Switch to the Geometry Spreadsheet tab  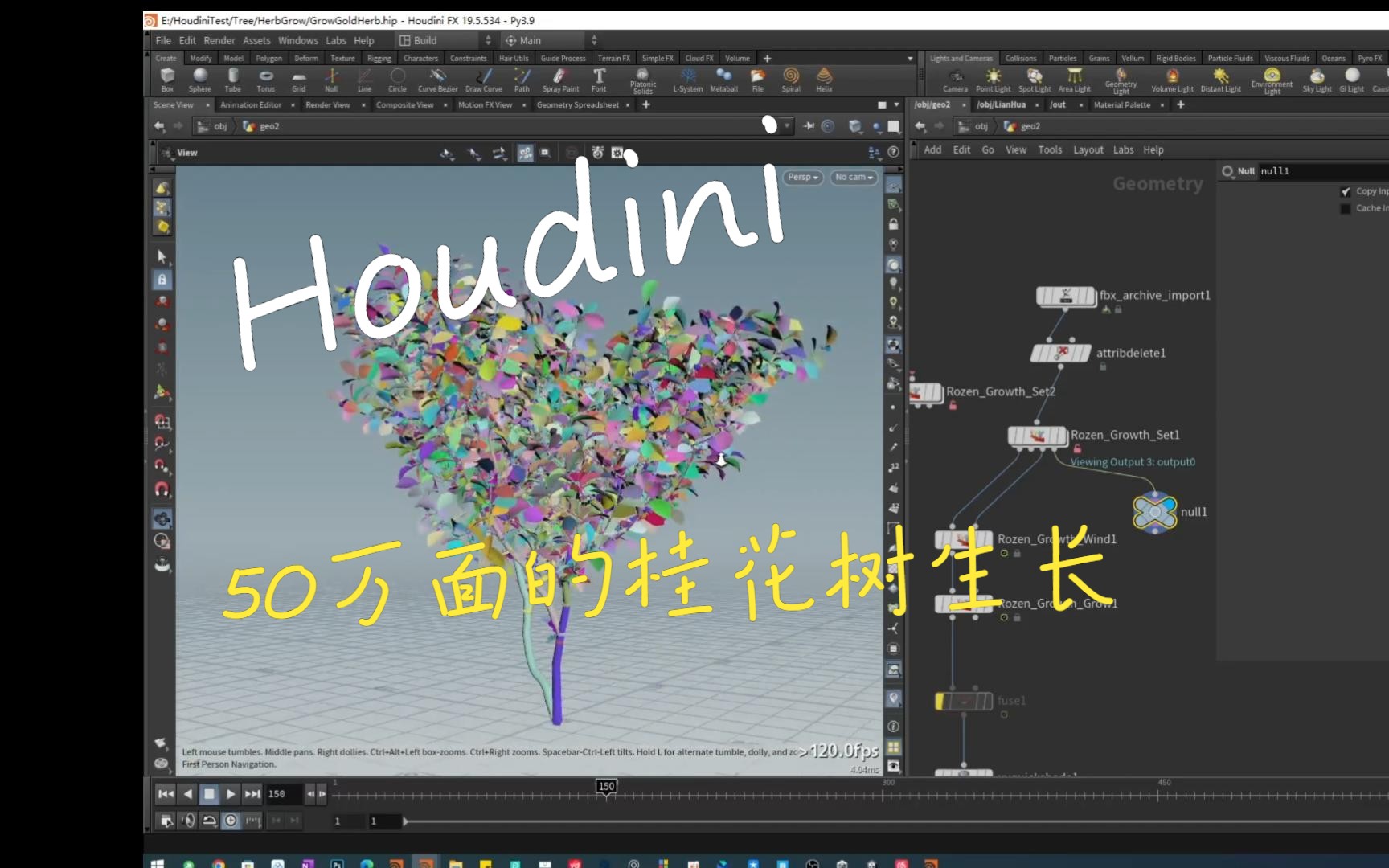point(578,105)
